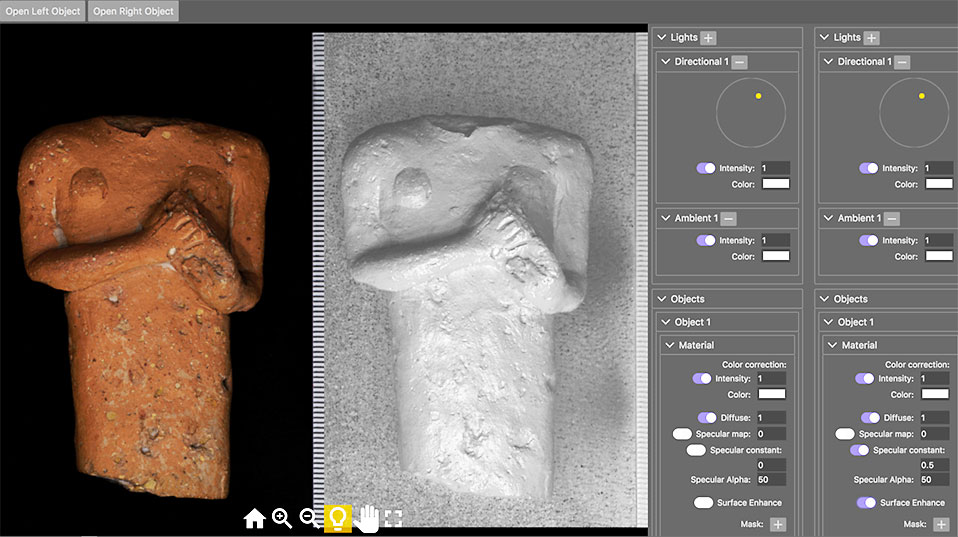
Task: Click the zoom in magnifier icon
Action: pyautogui.click(x=282, y=518)
